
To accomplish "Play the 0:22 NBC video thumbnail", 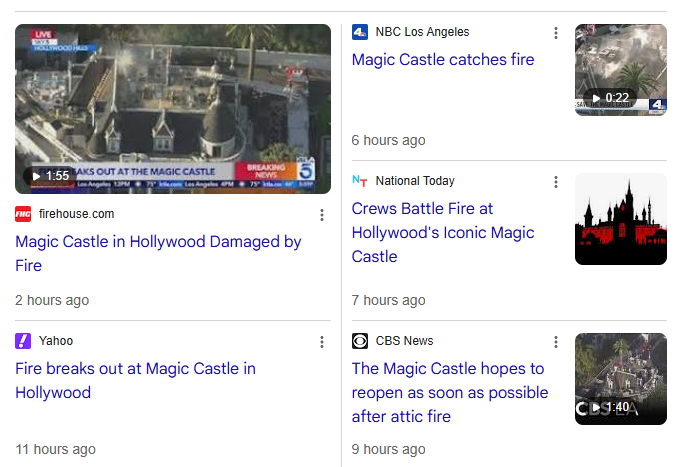I will pyautogui.click(x=621, y=70).
